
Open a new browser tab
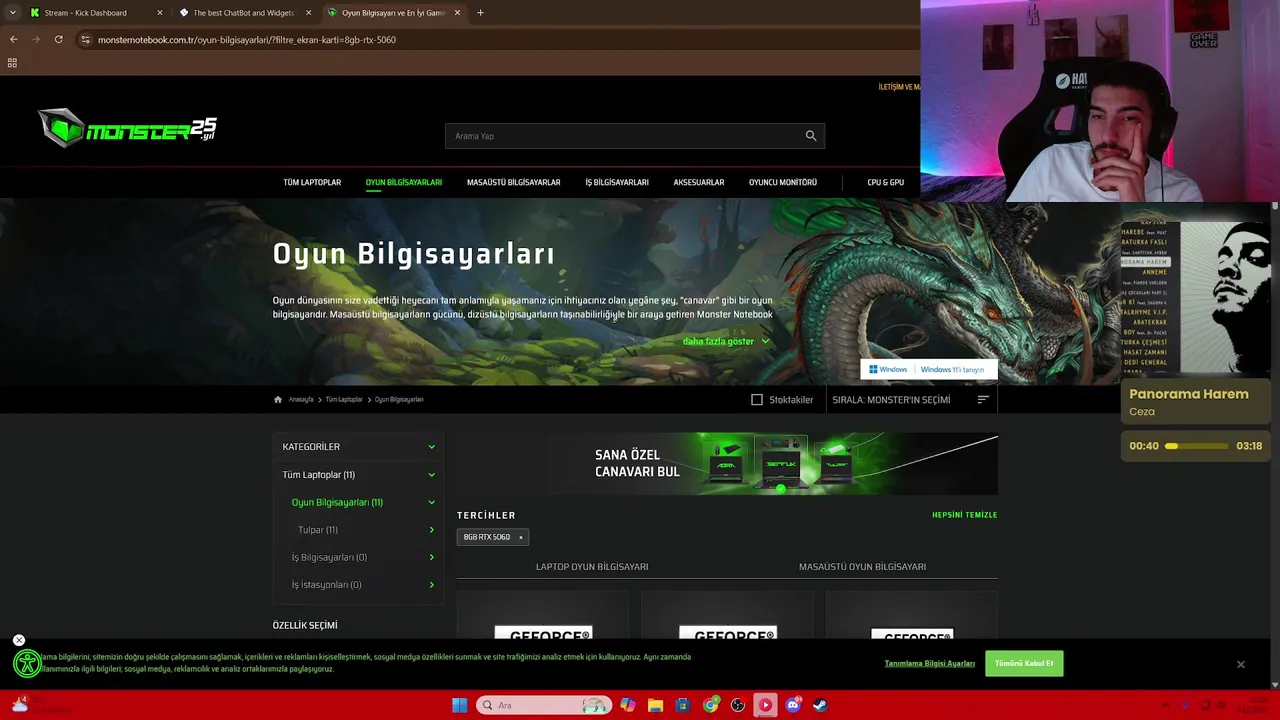pyautogui.click(x=480, y=13)
